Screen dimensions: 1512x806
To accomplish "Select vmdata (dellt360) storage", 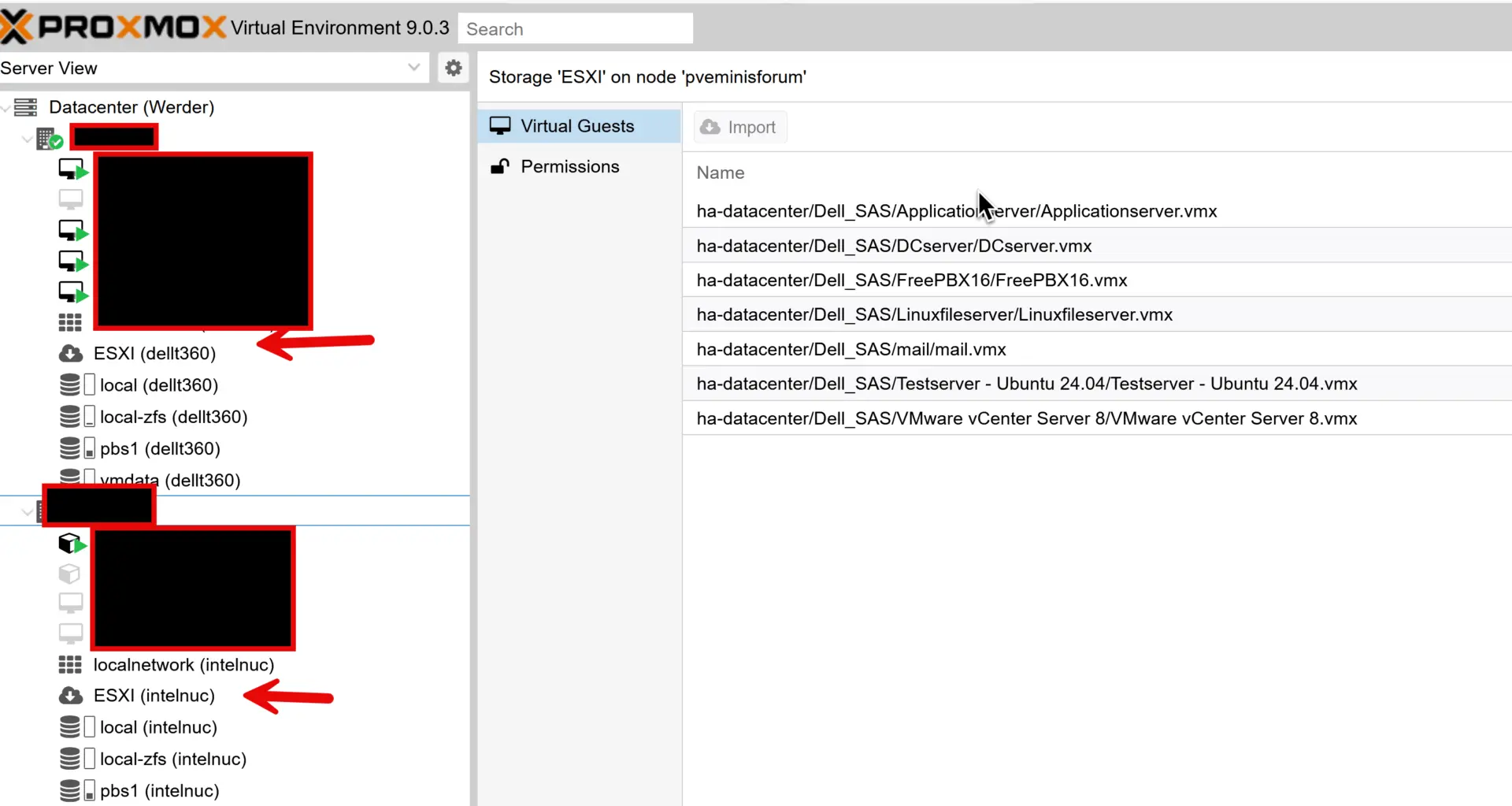I will tap(170, 480).
